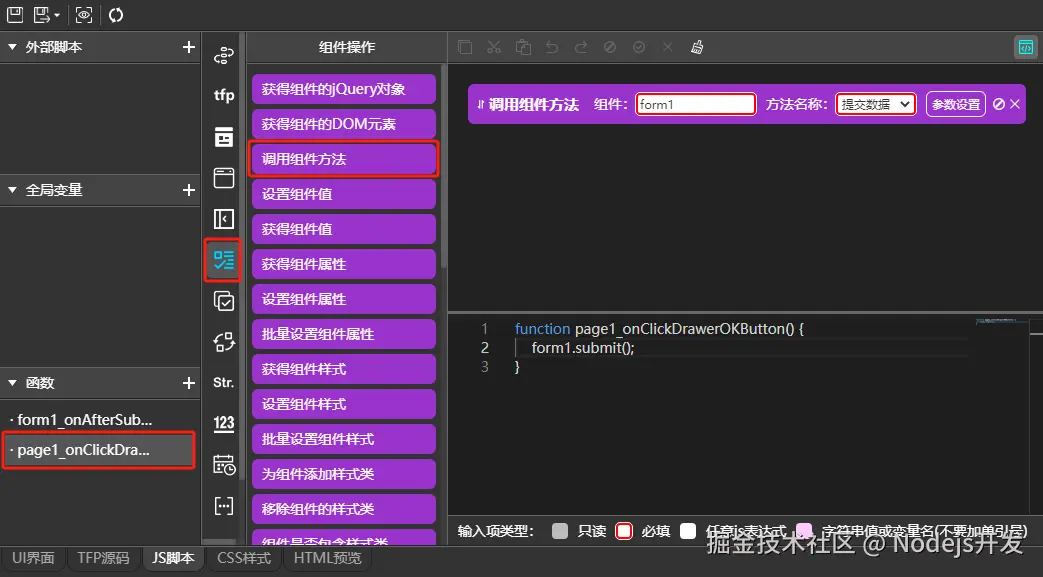Select the form1_onAfterSub... function
Screen dimensions: 1043x577
(100, 420)
